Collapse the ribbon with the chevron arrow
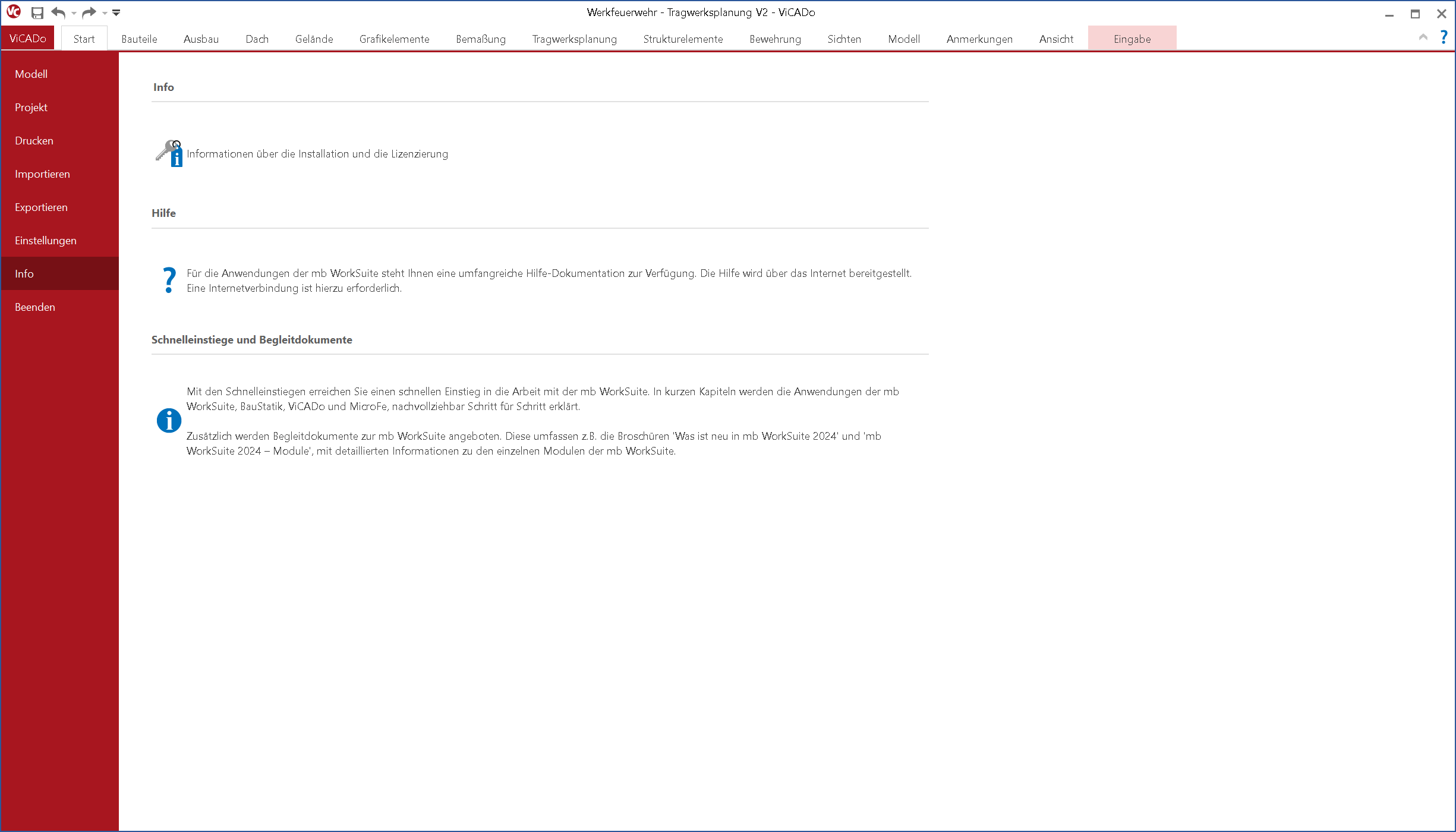1456x832 pixels. pyautogui.click(x=1423, y=37)
